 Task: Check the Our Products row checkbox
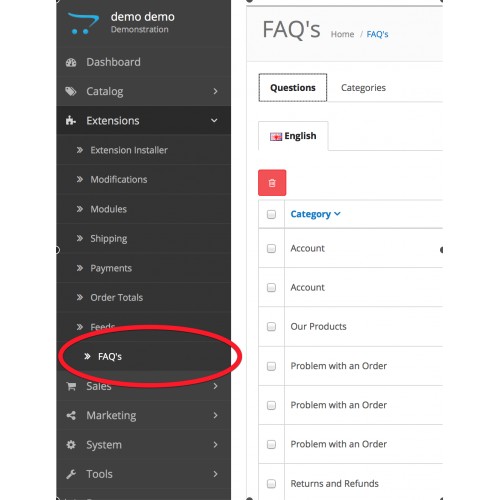(271, 326)
